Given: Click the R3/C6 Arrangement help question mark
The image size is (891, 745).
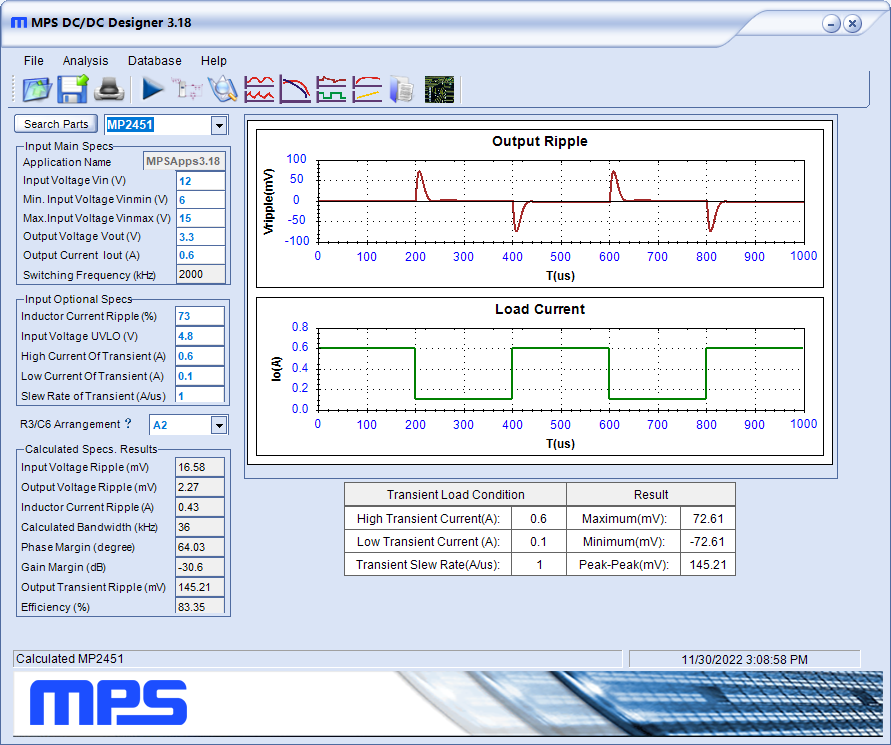Looking at the screenshot, I should pyautogui.click(x=127, y=424).
